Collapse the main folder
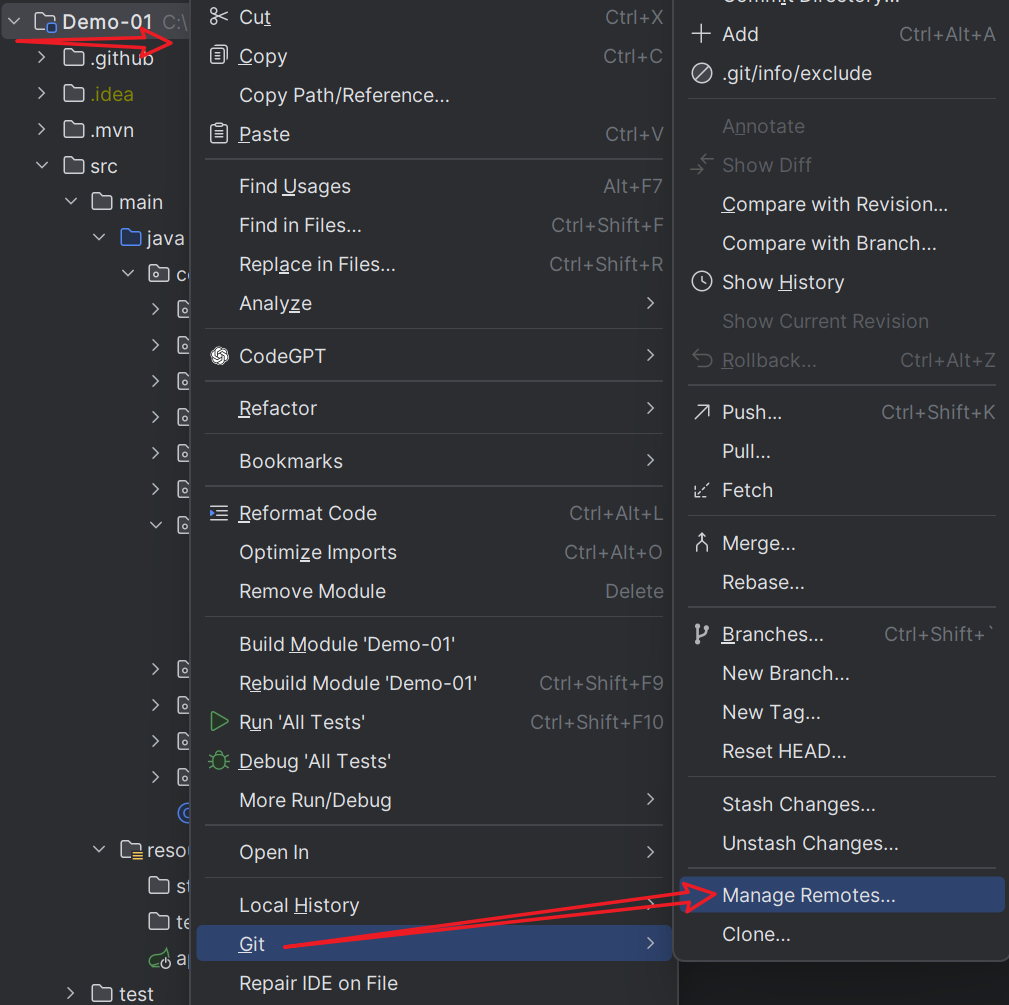The image size is (1009, 1005). 71,201
